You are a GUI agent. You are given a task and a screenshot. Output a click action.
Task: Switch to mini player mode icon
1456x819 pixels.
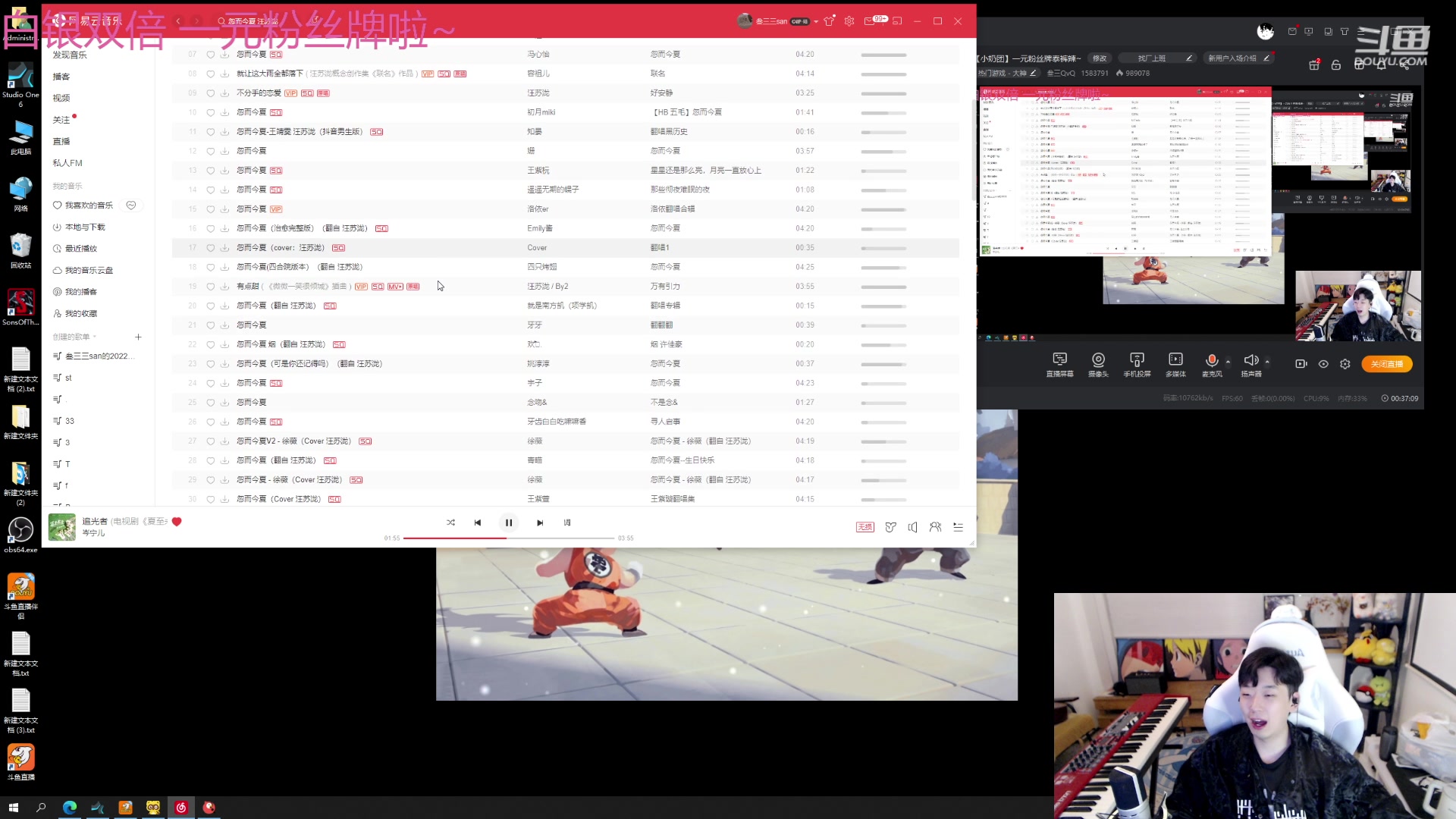(x=897, y=21)
